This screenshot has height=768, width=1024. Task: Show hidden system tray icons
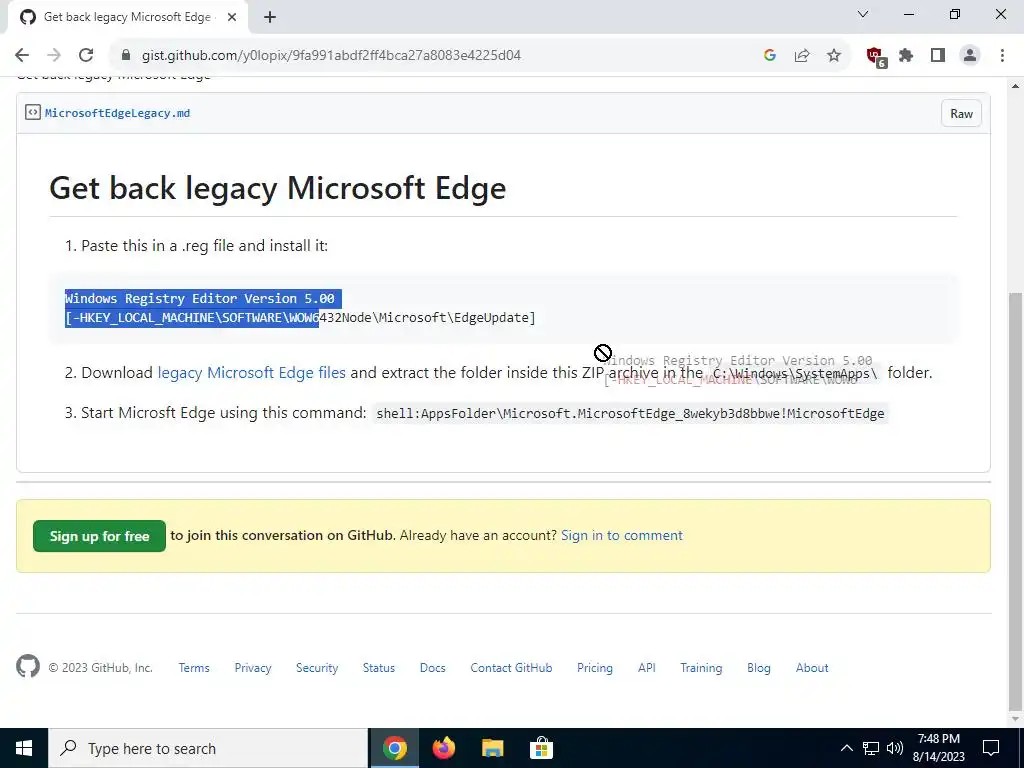tap(846, 748)
